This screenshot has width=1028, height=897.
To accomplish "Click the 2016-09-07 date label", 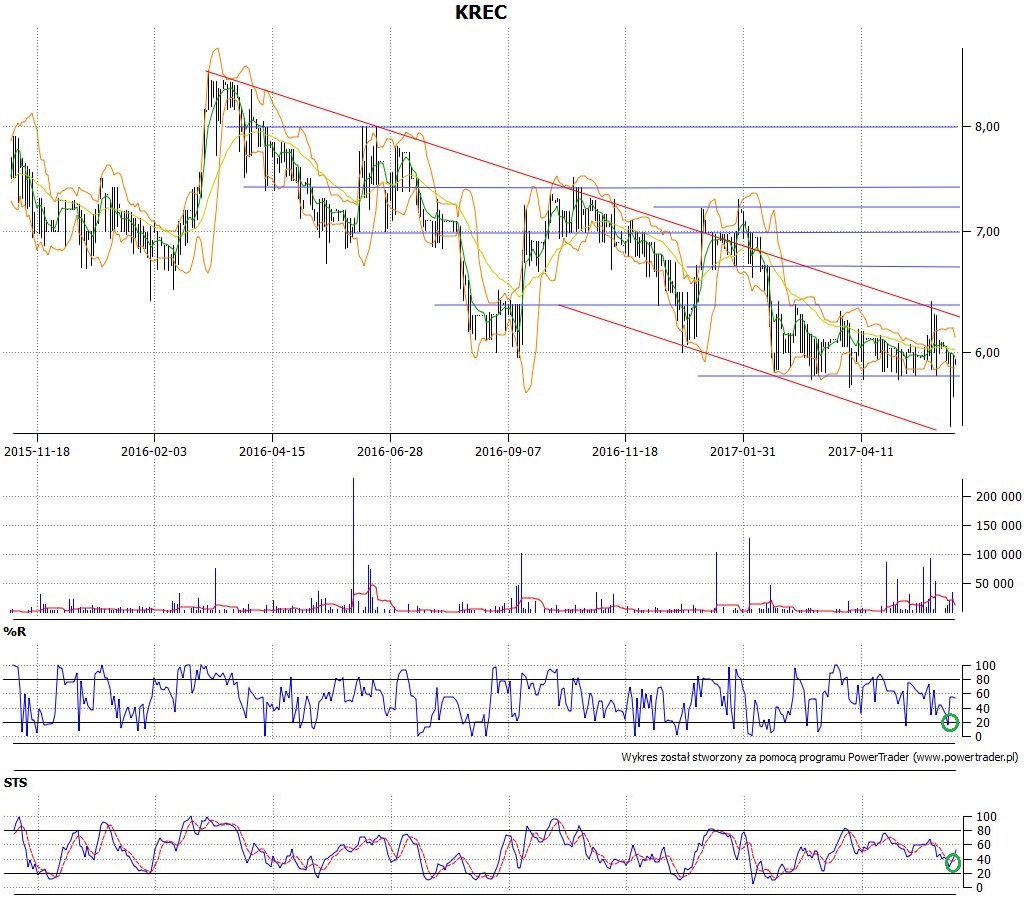I will click(x=508, y=451).
